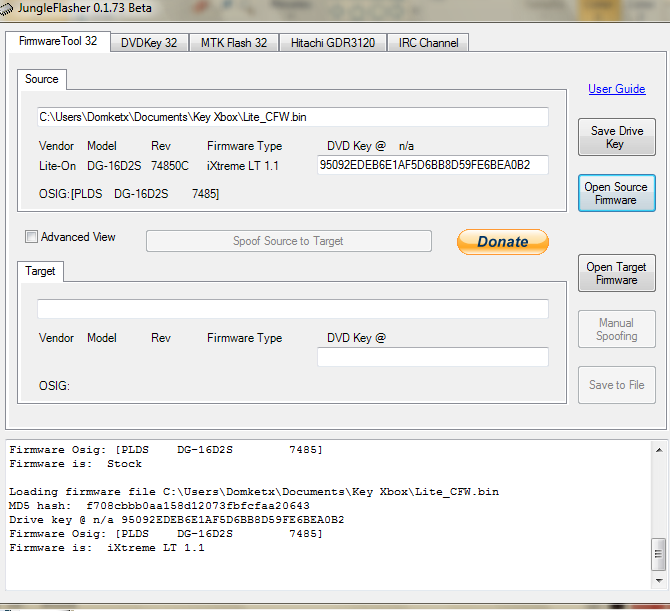Click the source 'Firmware Type' label
The height and width of the screenshot is (611, 670).
point(244,146)
